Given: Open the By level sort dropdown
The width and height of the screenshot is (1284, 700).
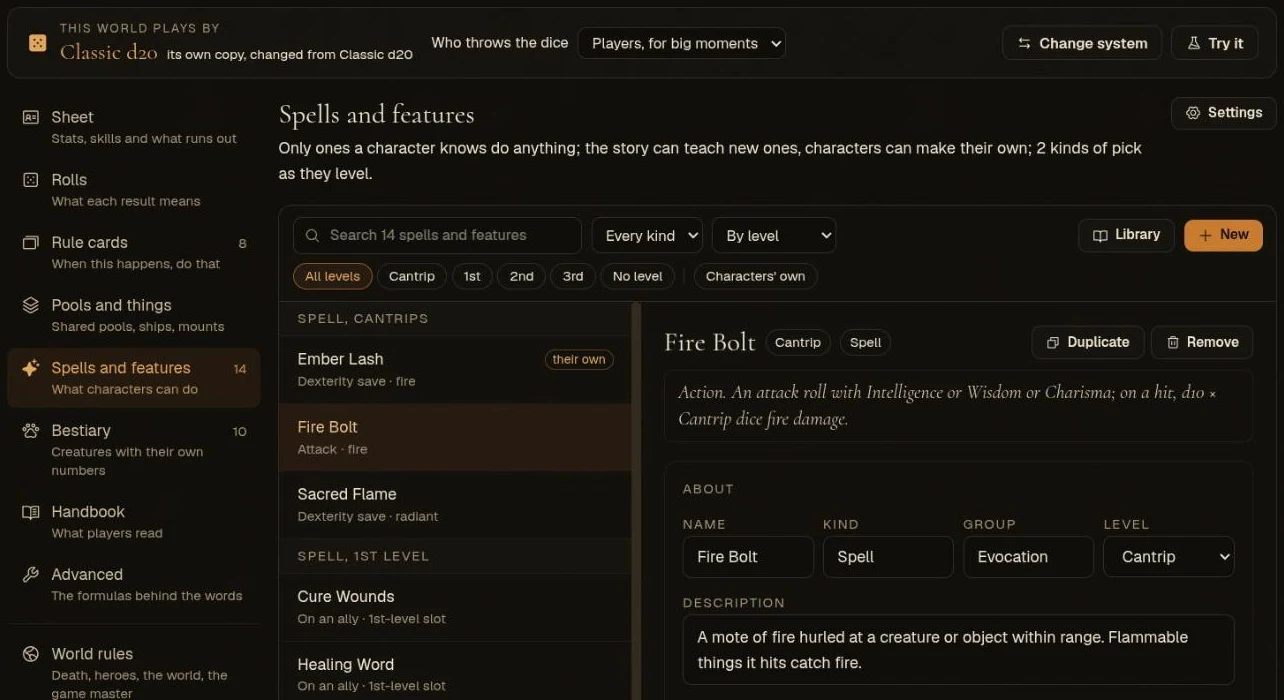Looking at the screenshot, I should (x=774, y=236).
